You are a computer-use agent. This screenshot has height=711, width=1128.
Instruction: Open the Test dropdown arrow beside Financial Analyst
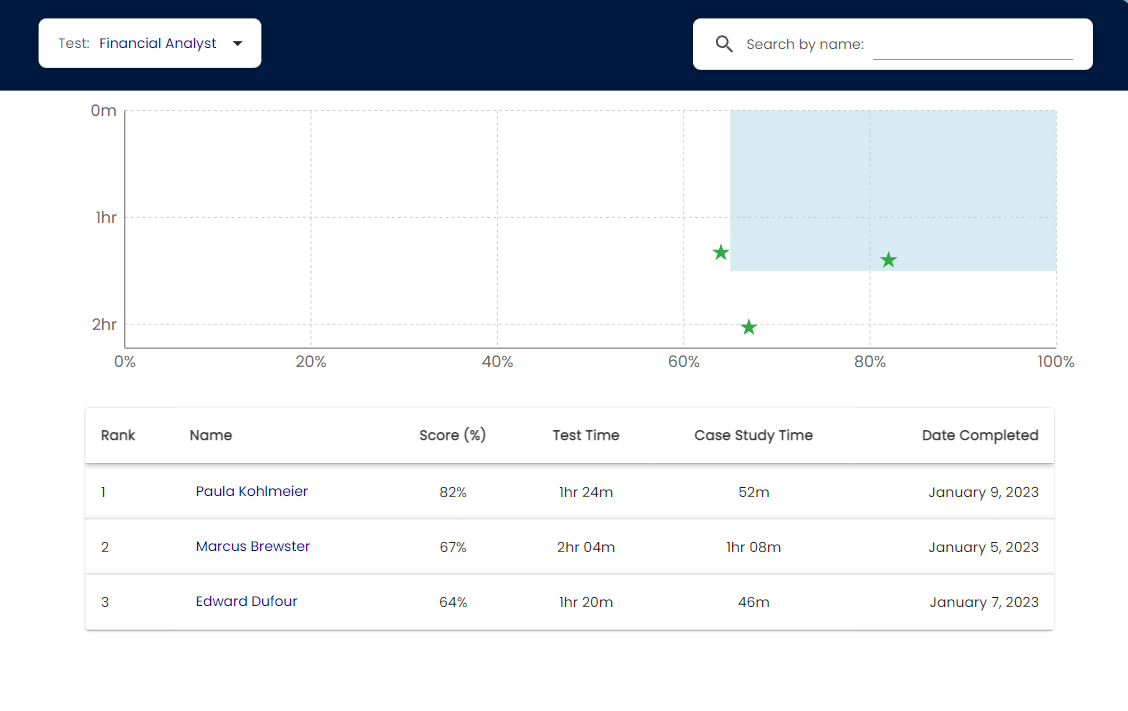click(237, 43)
